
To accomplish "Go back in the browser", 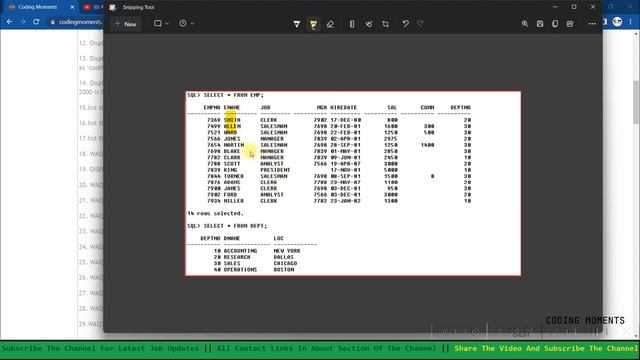I will tap(9, 22).
